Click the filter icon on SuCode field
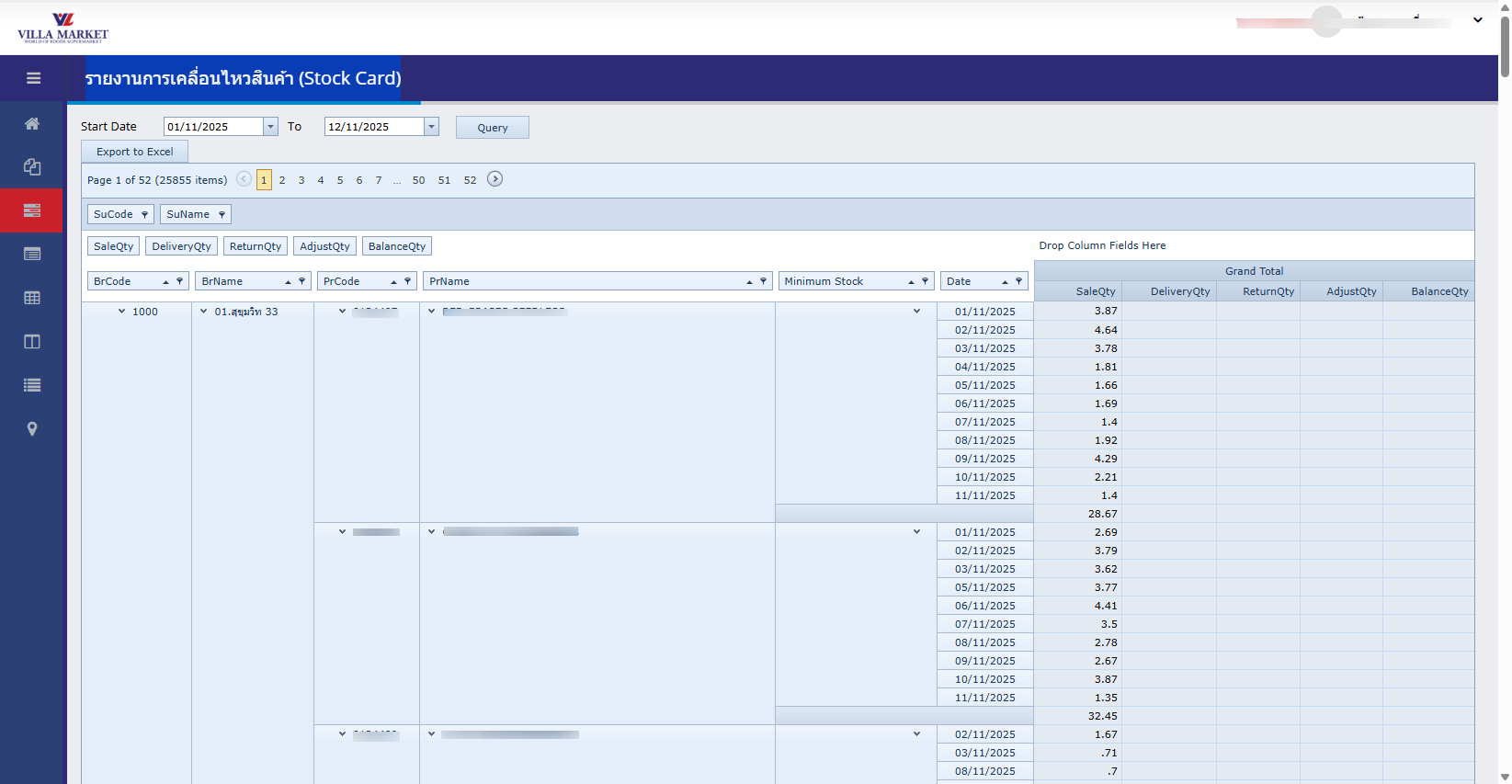This screenshot has height=784, width=1512. click(144, 215)
